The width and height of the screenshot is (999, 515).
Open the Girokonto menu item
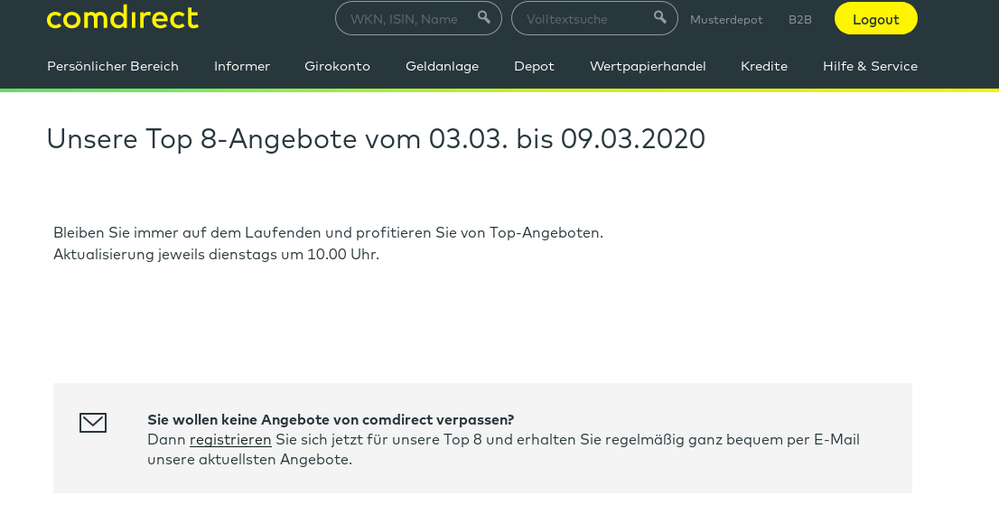337,66
